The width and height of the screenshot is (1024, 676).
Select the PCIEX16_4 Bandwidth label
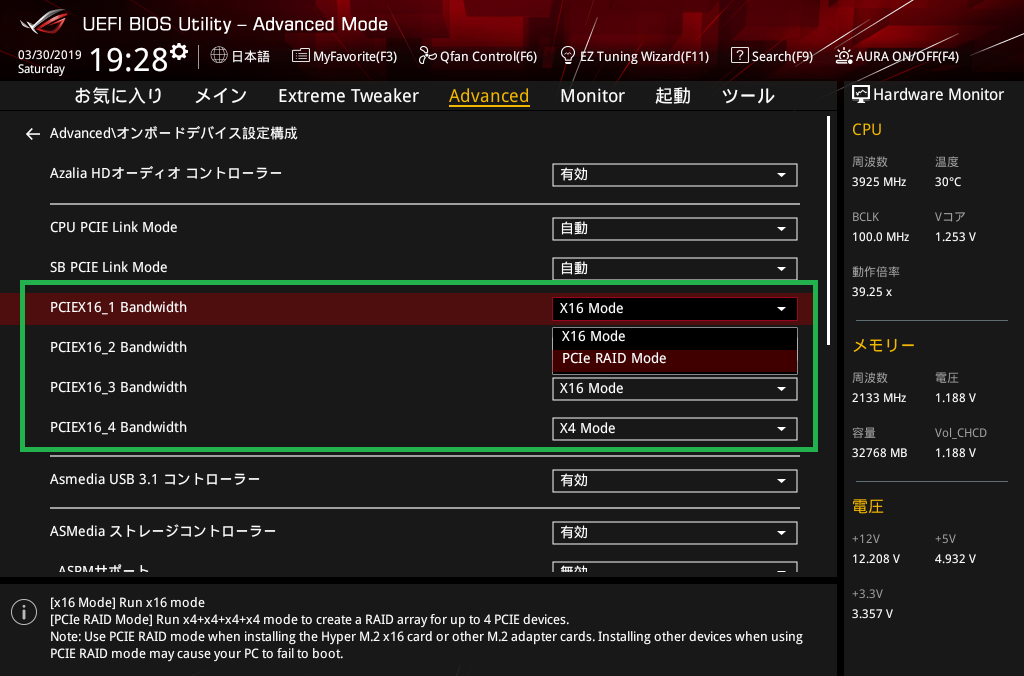tap(118, 427)
